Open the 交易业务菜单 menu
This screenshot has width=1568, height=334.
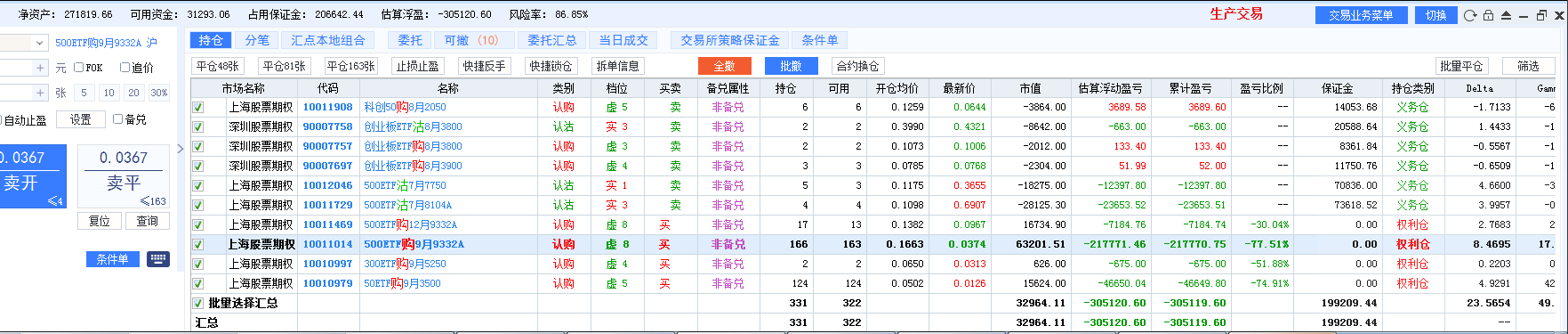coord(1361,15)
